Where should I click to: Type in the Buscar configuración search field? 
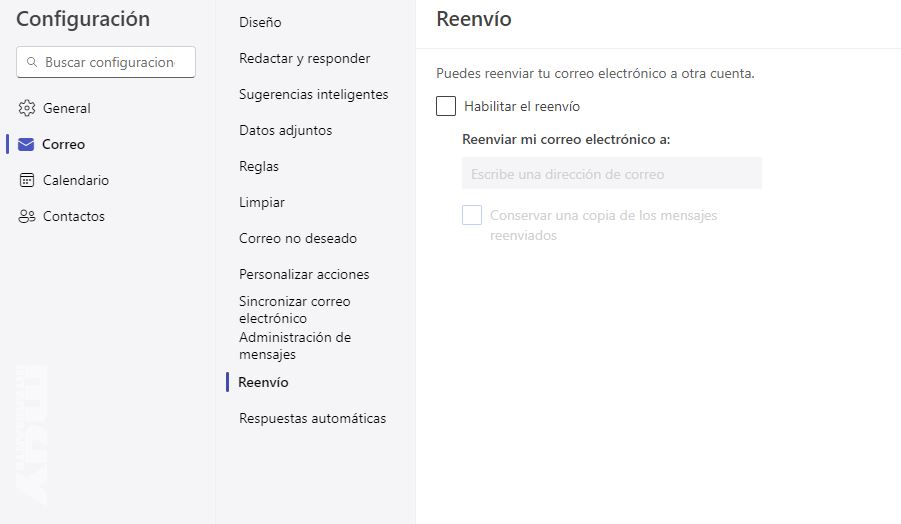(x=110, y=62)
